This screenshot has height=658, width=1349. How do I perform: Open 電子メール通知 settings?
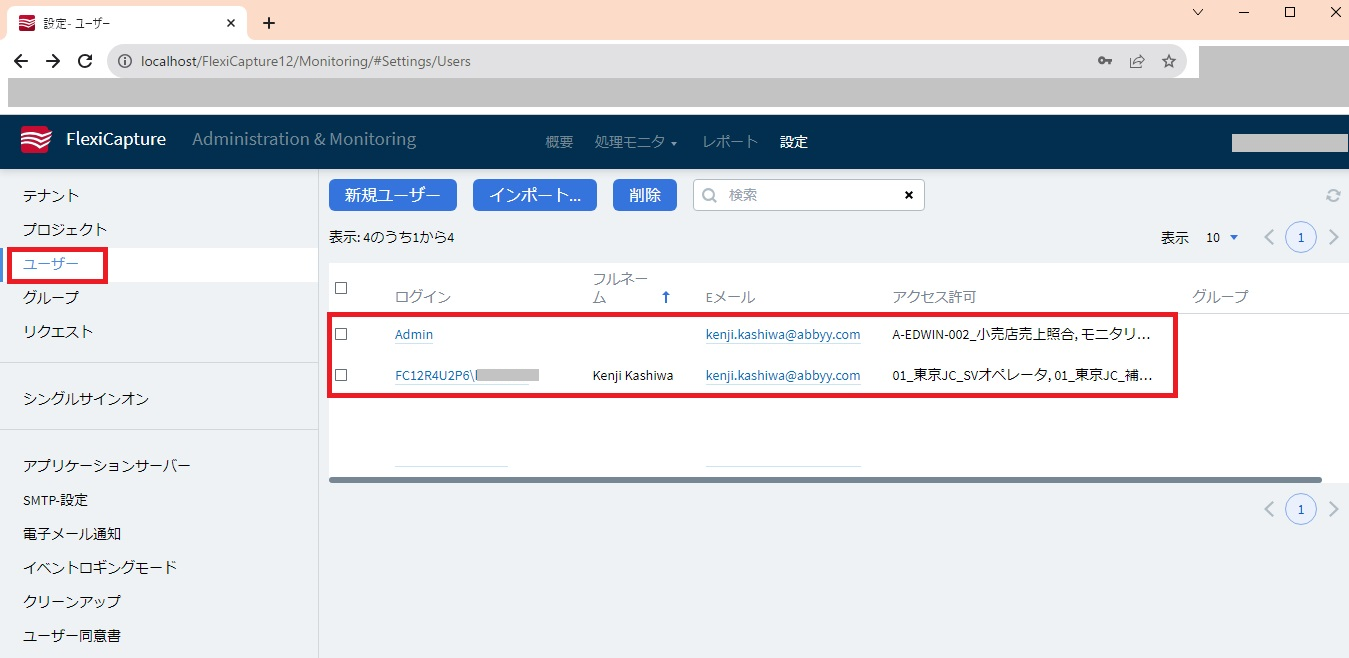(72, 534)
